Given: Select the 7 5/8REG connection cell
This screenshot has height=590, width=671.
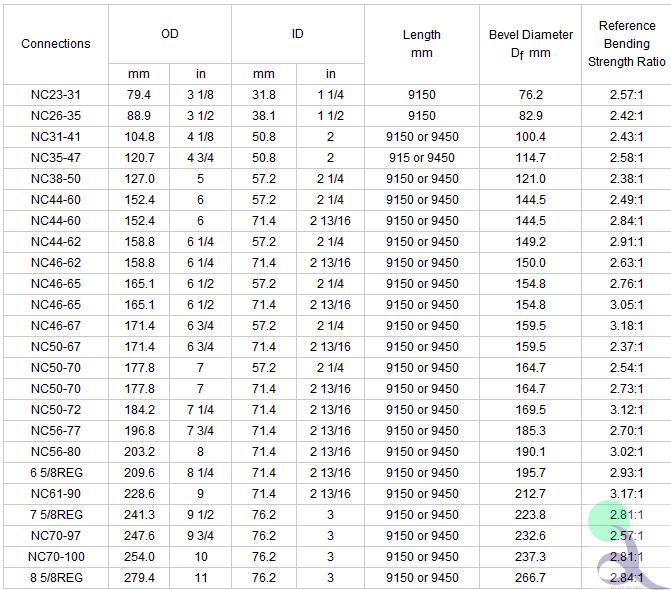Looking at the screenshot, I should [x=56, y=515].
